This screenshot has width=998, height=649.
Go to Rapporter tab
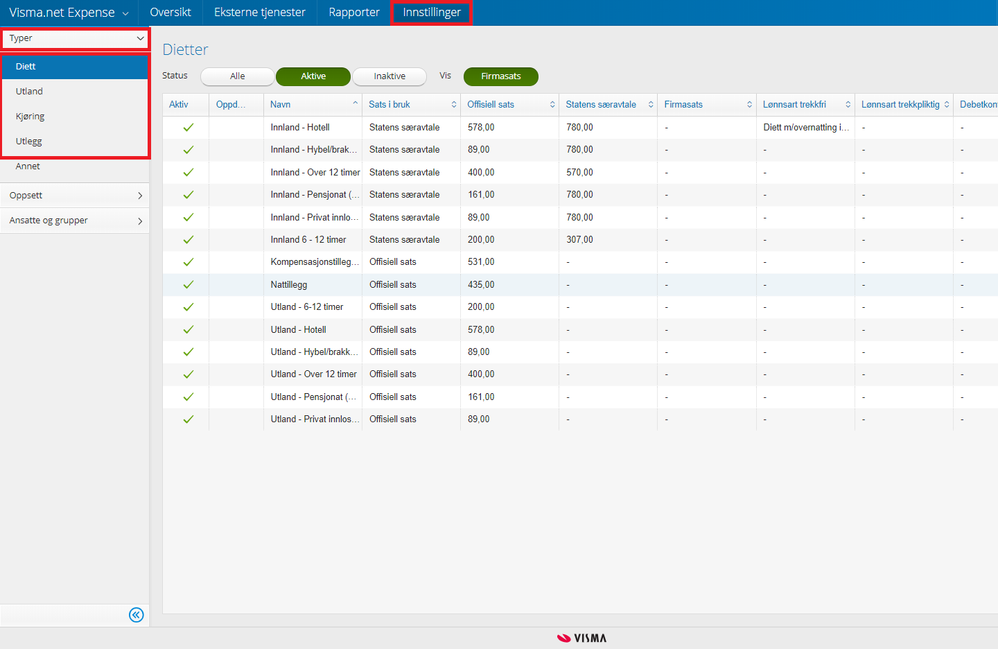(354, 12)
